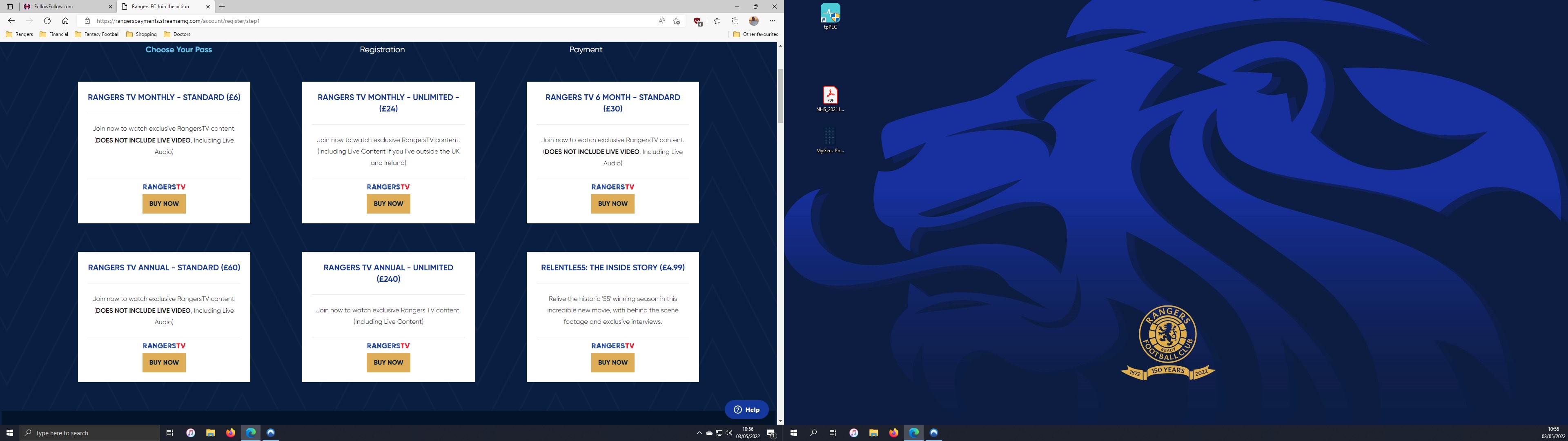Open the Collections icon in Edge toolbar
Image resolution: width=1568 pixels, height=441 pixels.
(735, 21)
